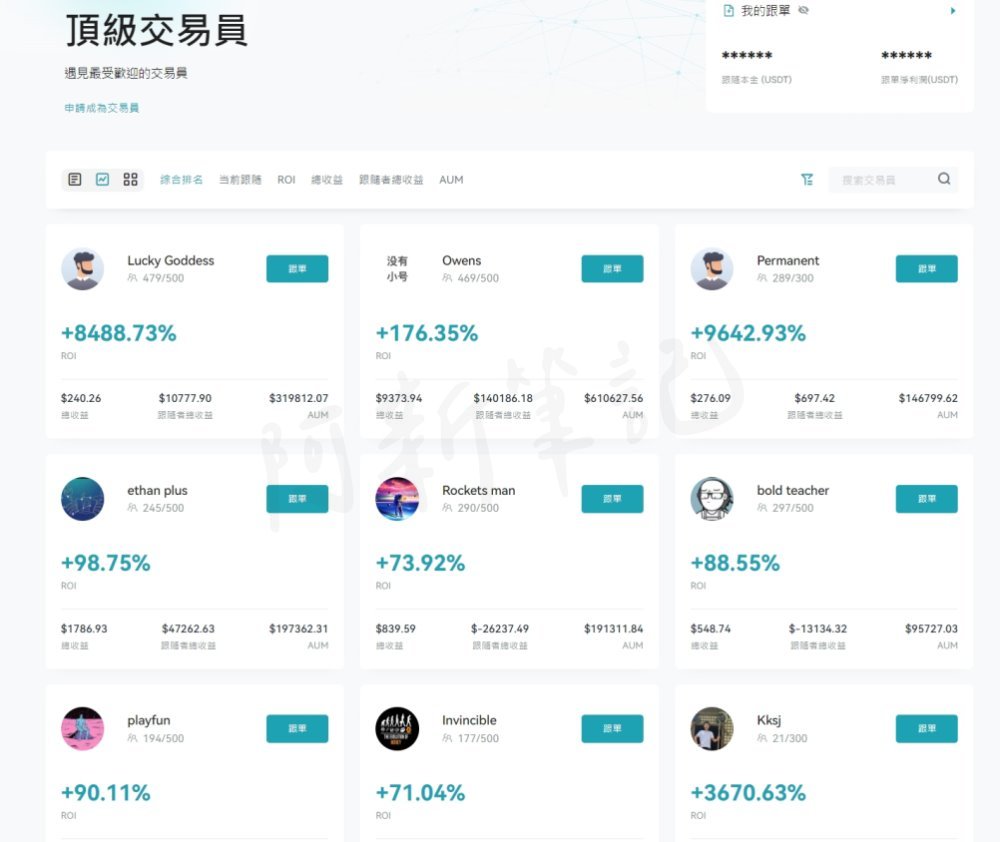This screenshot has width=1000, height=842.
Task: Switch sorting to 当前跟随
Action: click(x=240, y=180)
